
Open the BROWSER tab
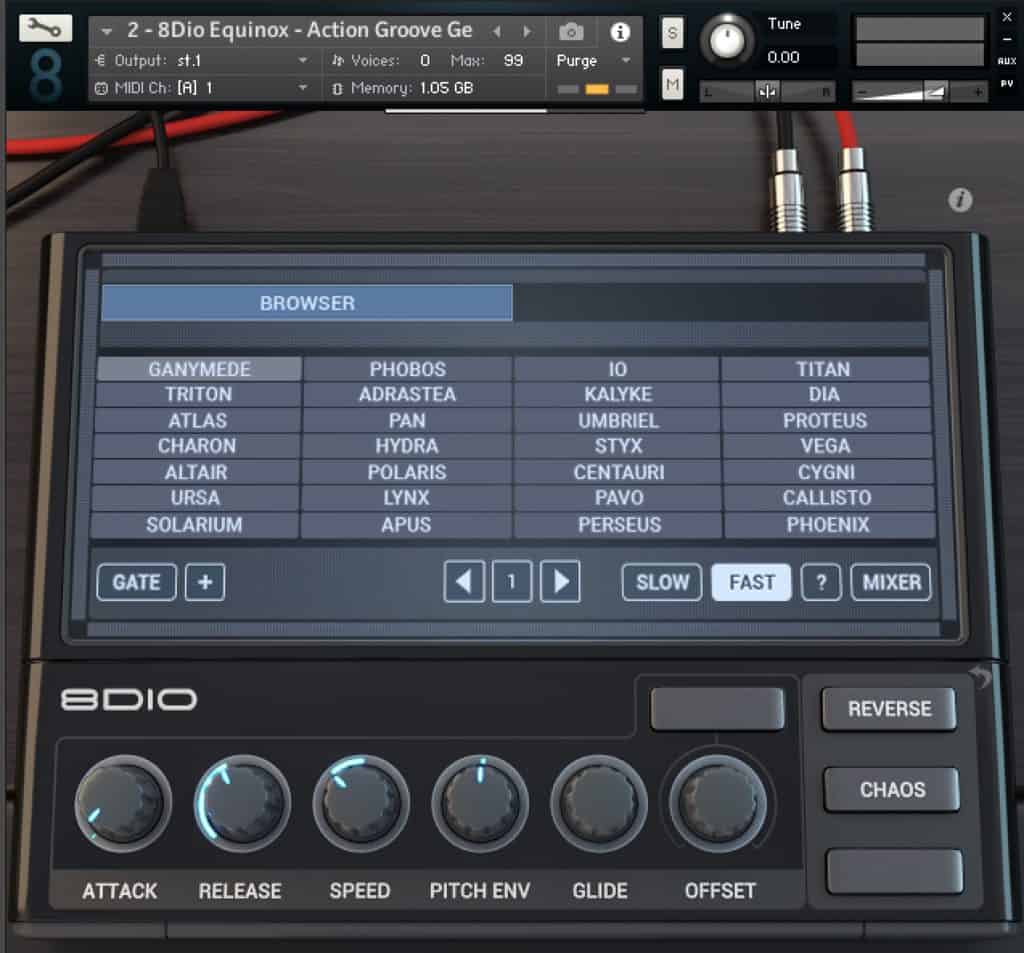tap(307, 303)
